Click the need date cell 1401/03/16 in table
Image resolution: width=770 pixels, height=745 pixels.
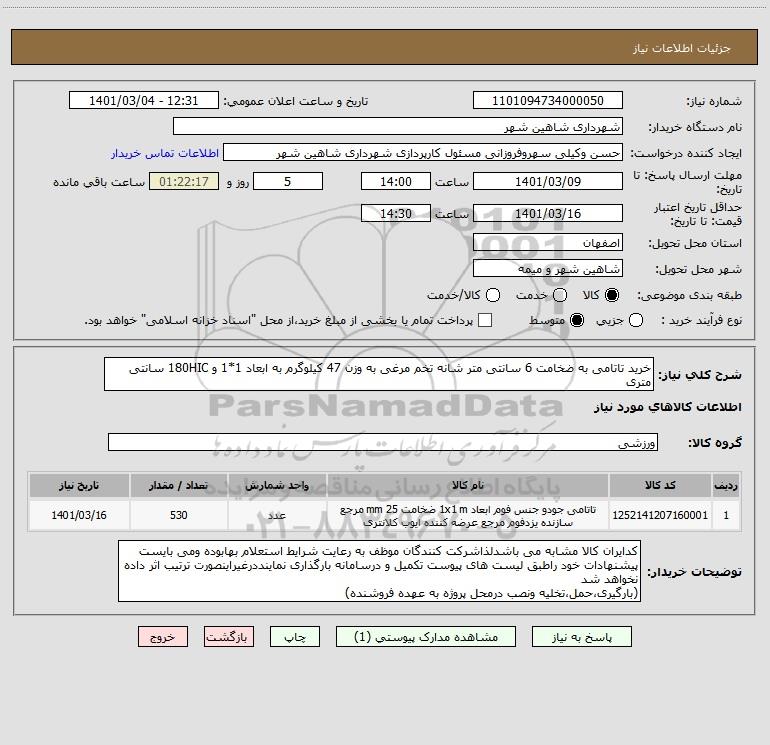point(79,515)
